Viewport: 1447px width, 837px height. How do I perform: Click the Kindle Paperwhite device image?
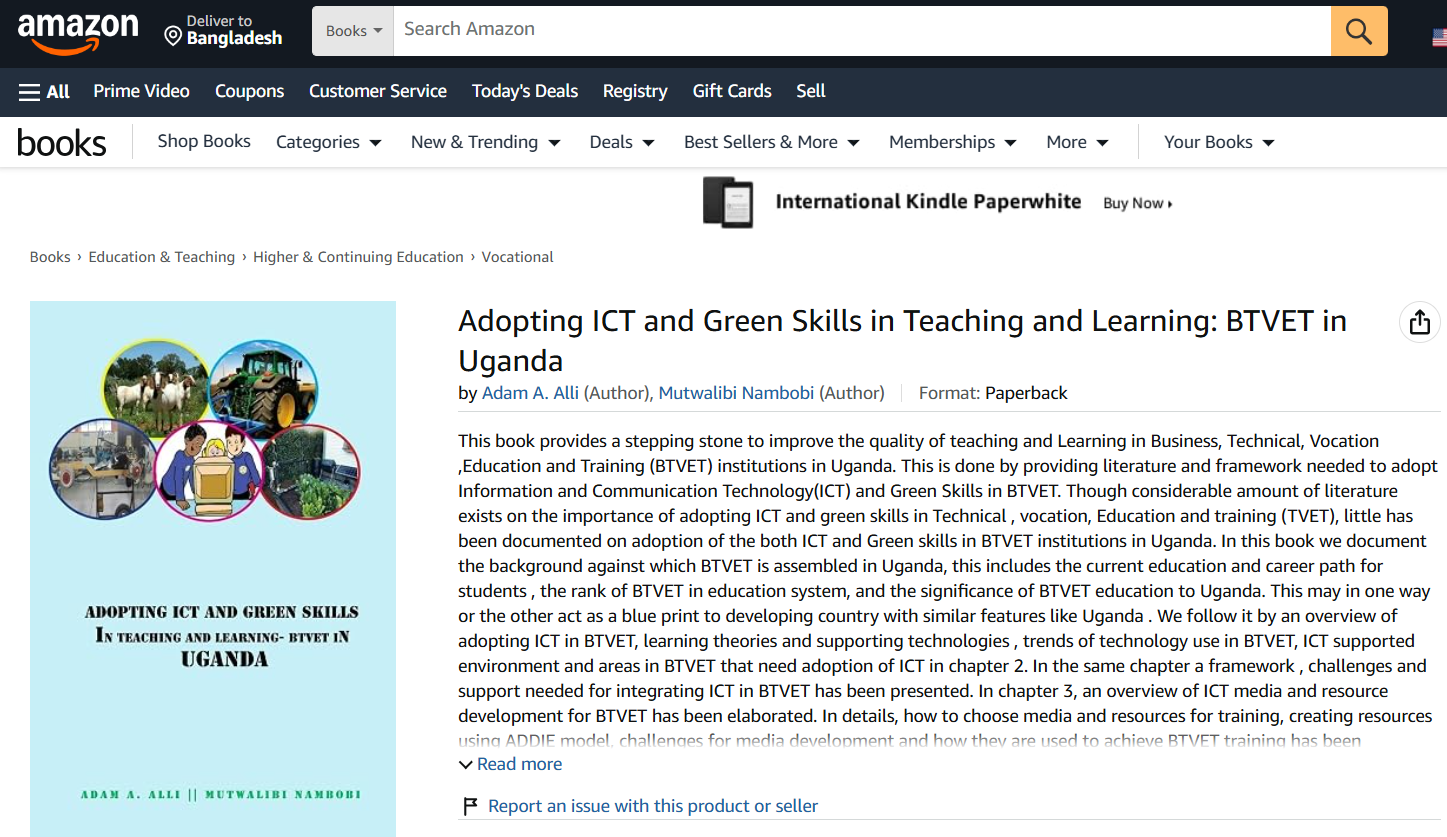(x=728, y=202)
